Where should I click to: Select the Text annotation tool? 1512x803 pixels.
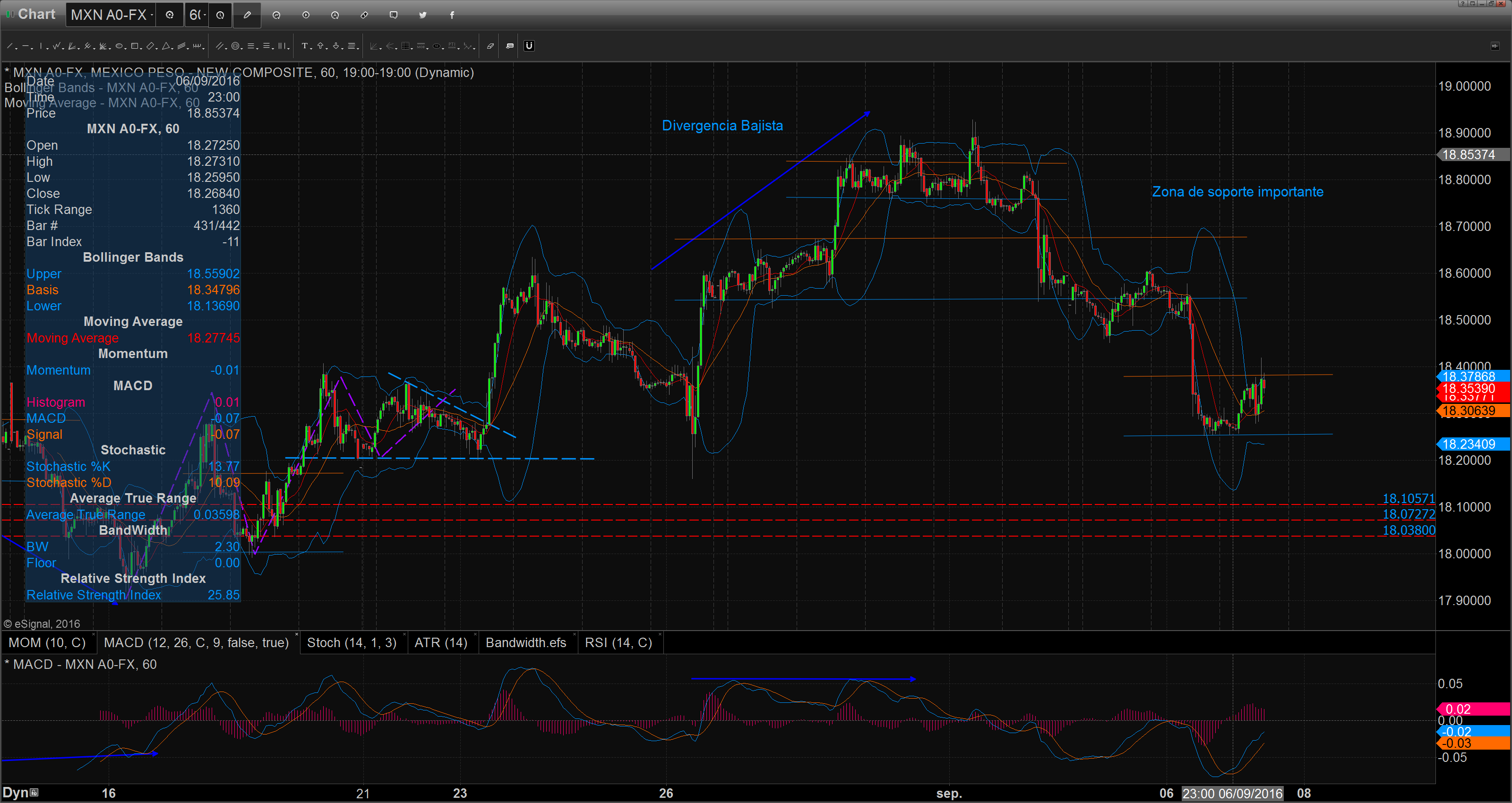305,46
